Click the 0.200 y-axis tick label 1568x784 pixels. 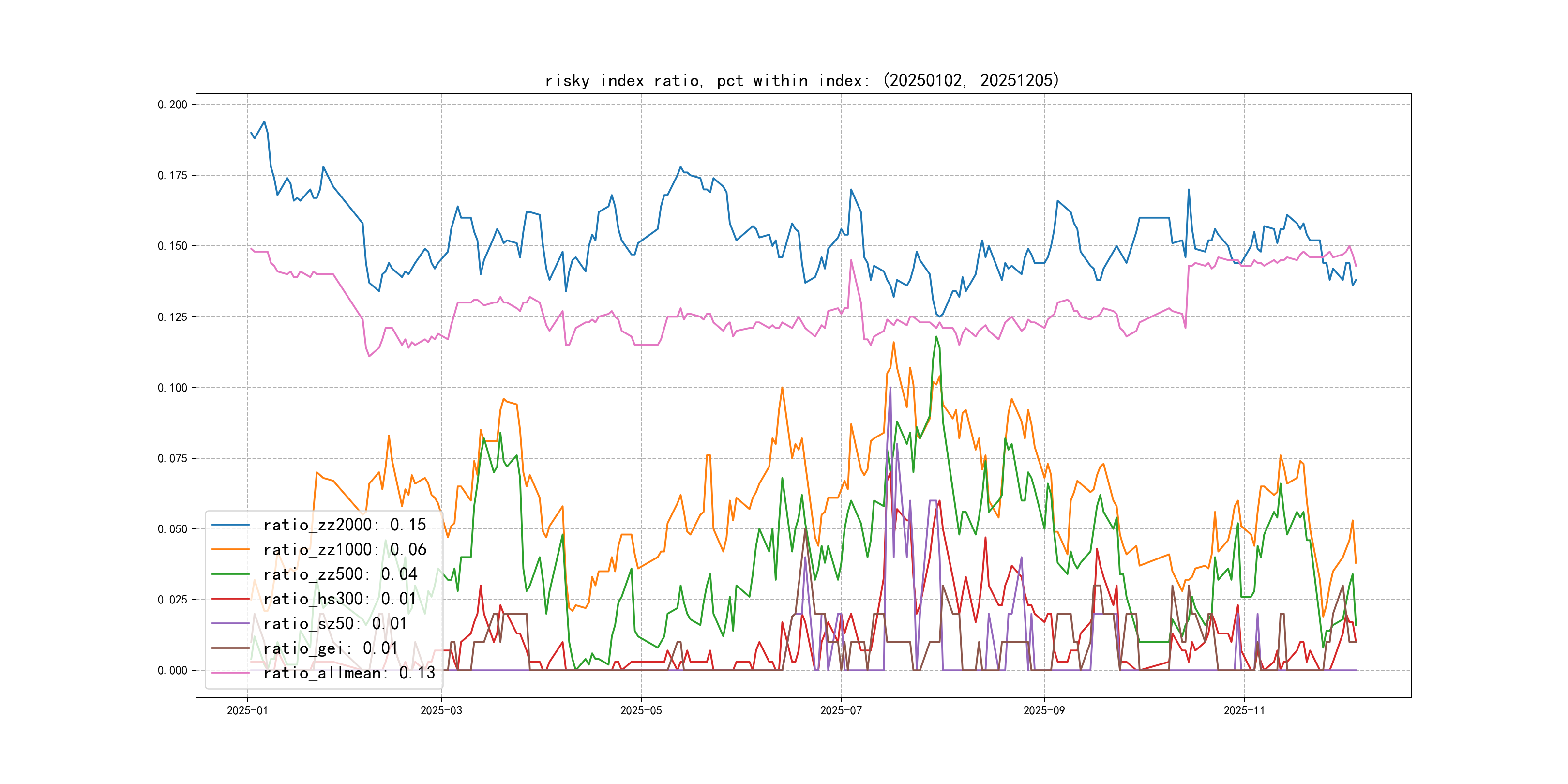172,105
